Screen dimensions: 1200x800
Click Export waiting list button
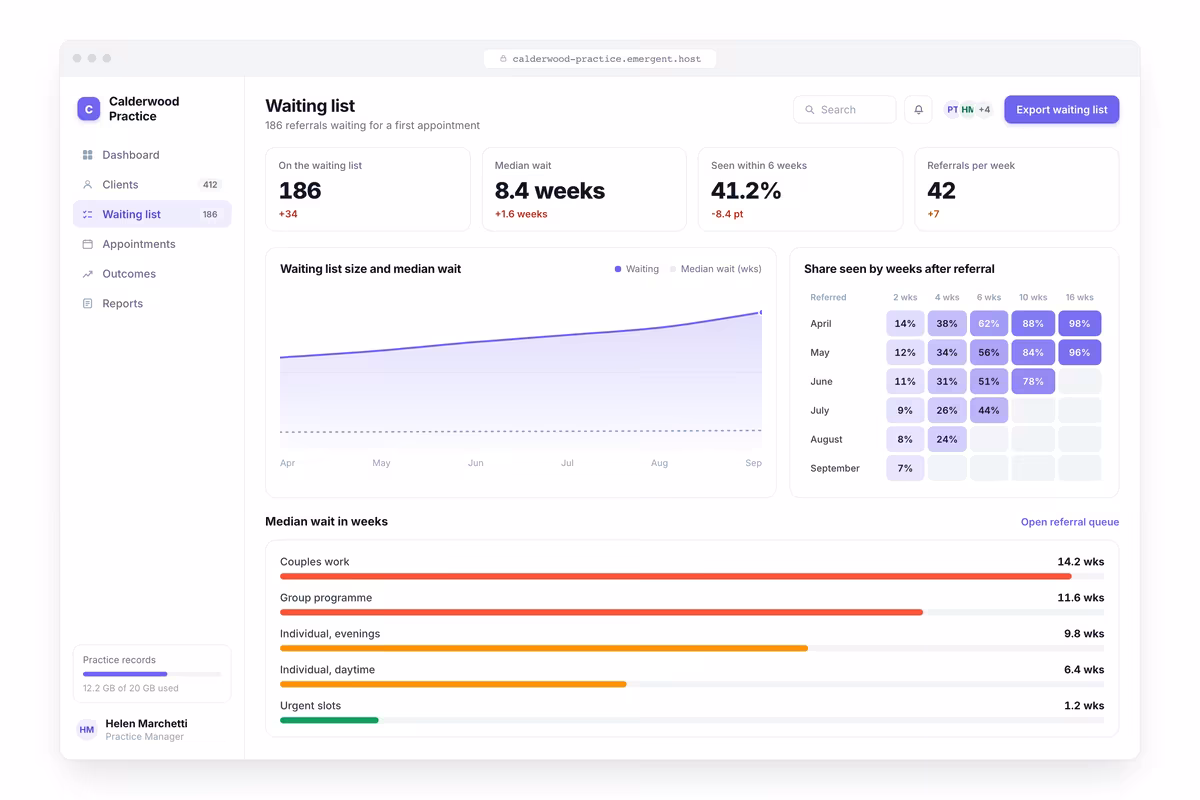tap(1061, 110)
